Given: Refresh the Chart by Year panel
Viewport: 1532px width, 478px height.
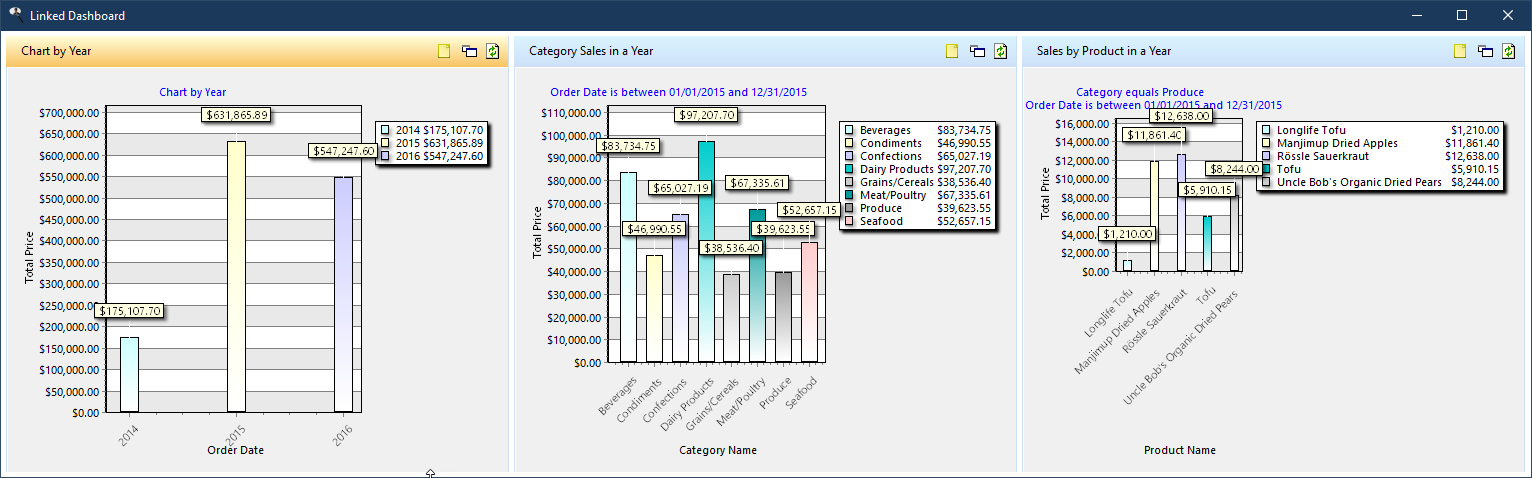Looking at the screenshot, I should (x=492, y=51).
